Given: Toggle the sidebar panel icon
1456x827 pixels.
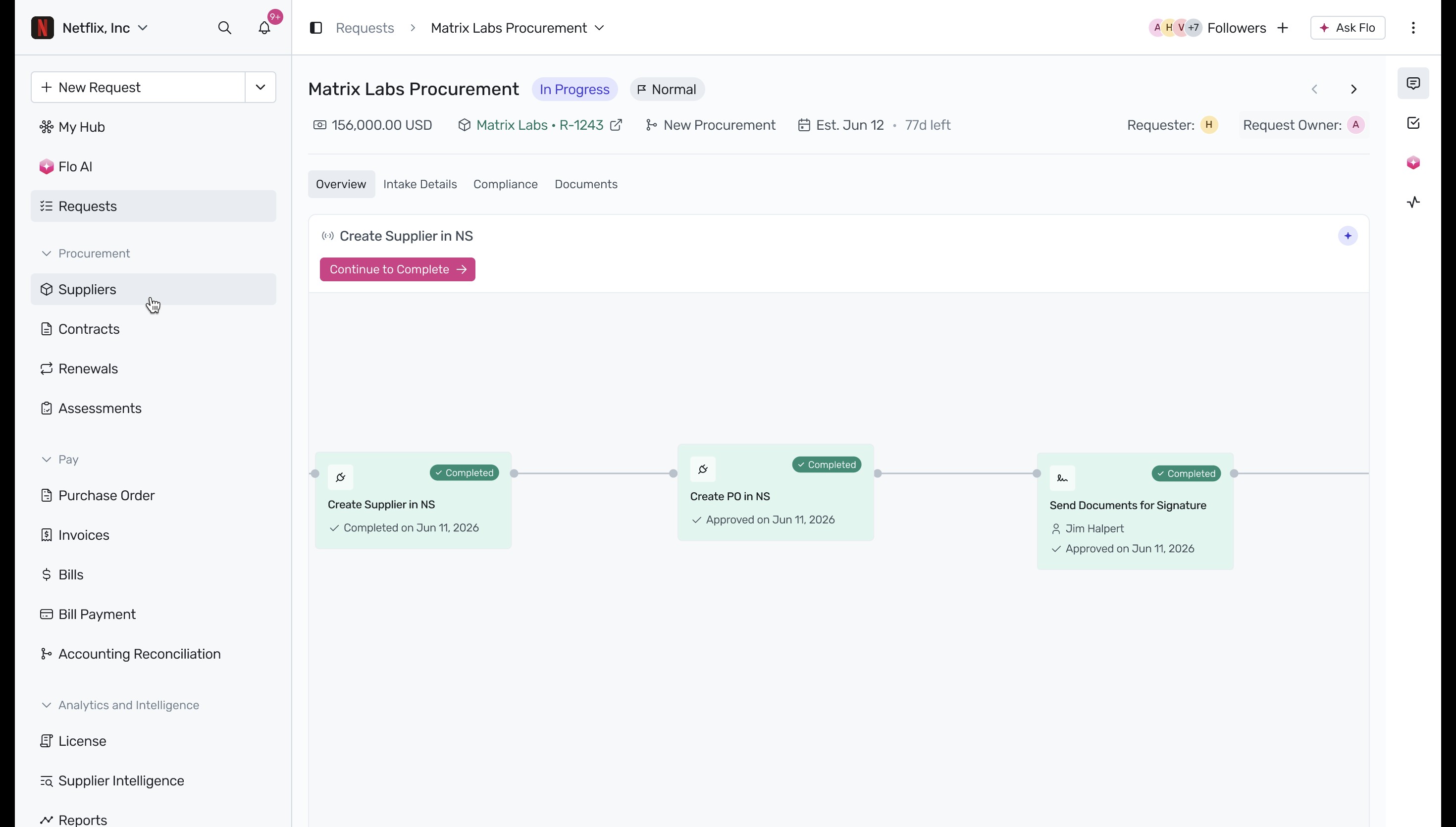Looking at the screenshot, I should click(316, 28).
